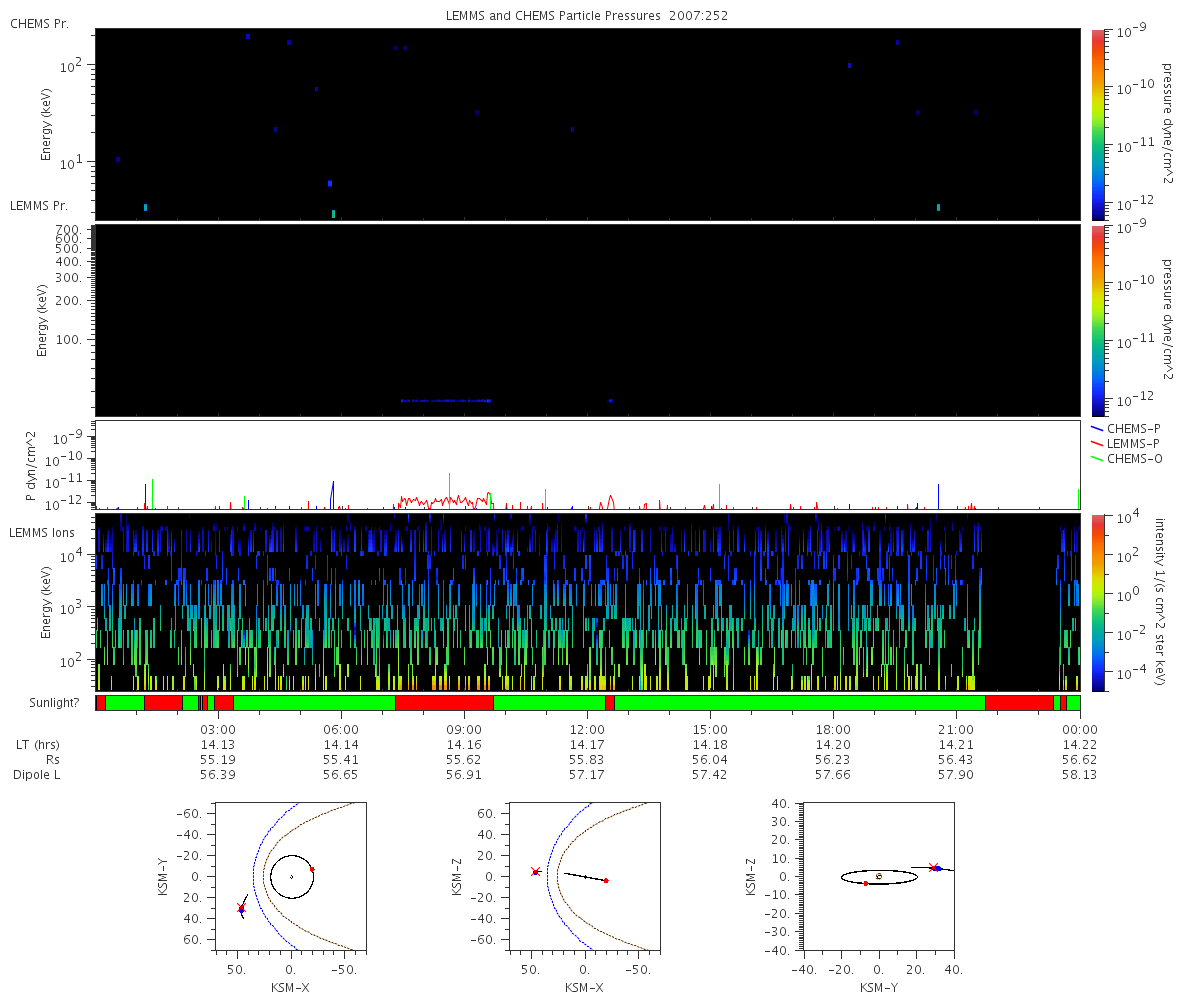Click the long green Sunlight segment near 15:00
The width and height of the screenshot is (1200, 1000).
(800, 703)
